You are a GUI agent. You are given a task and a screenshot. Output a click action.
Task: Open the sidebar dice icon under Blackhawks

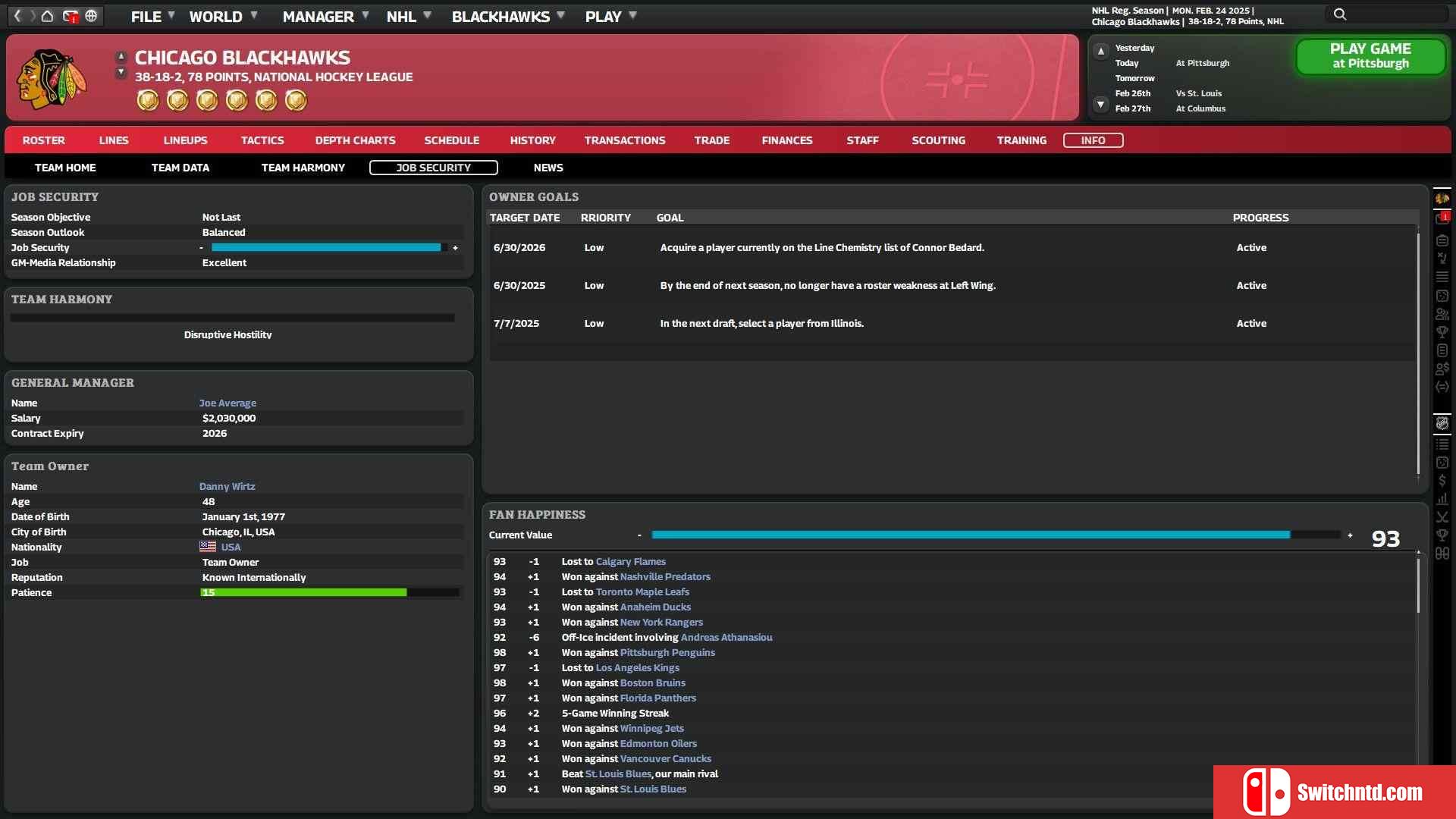[x=1442, y=296]
